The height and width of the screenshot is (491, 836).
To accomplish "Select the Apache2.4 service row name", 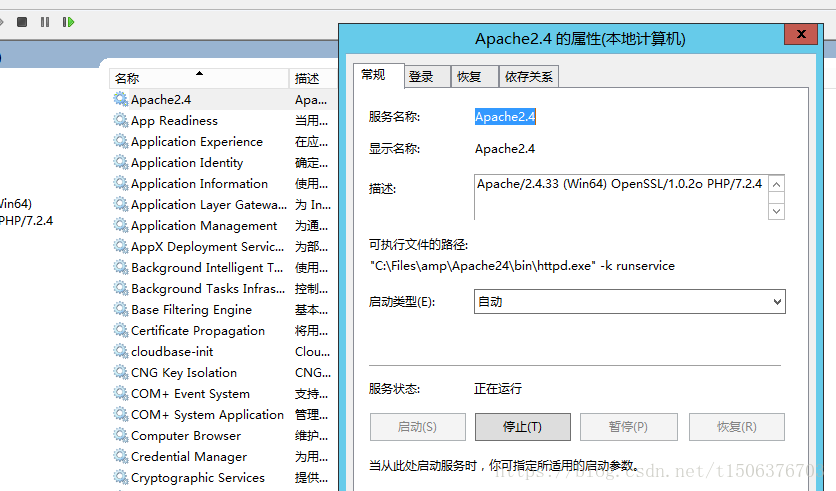I will [161, 100].
